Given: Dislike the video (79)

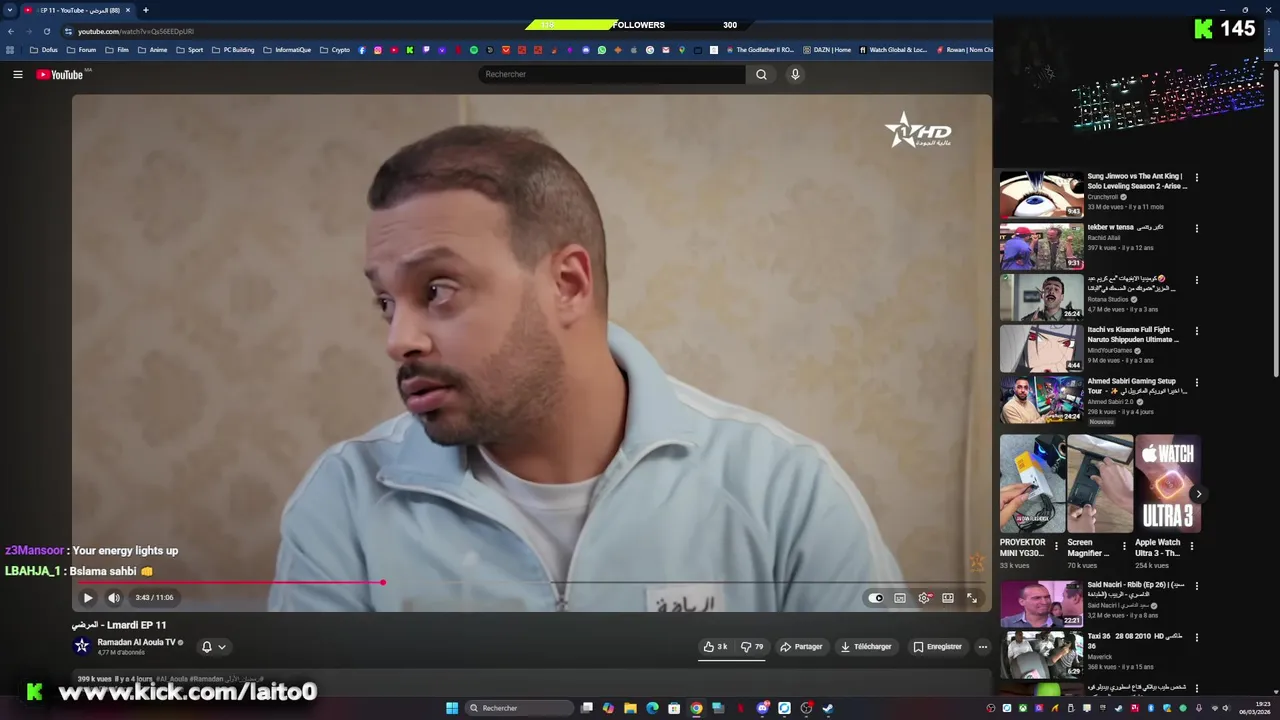Looking at the screenshot, I should (x=752, y=647).
